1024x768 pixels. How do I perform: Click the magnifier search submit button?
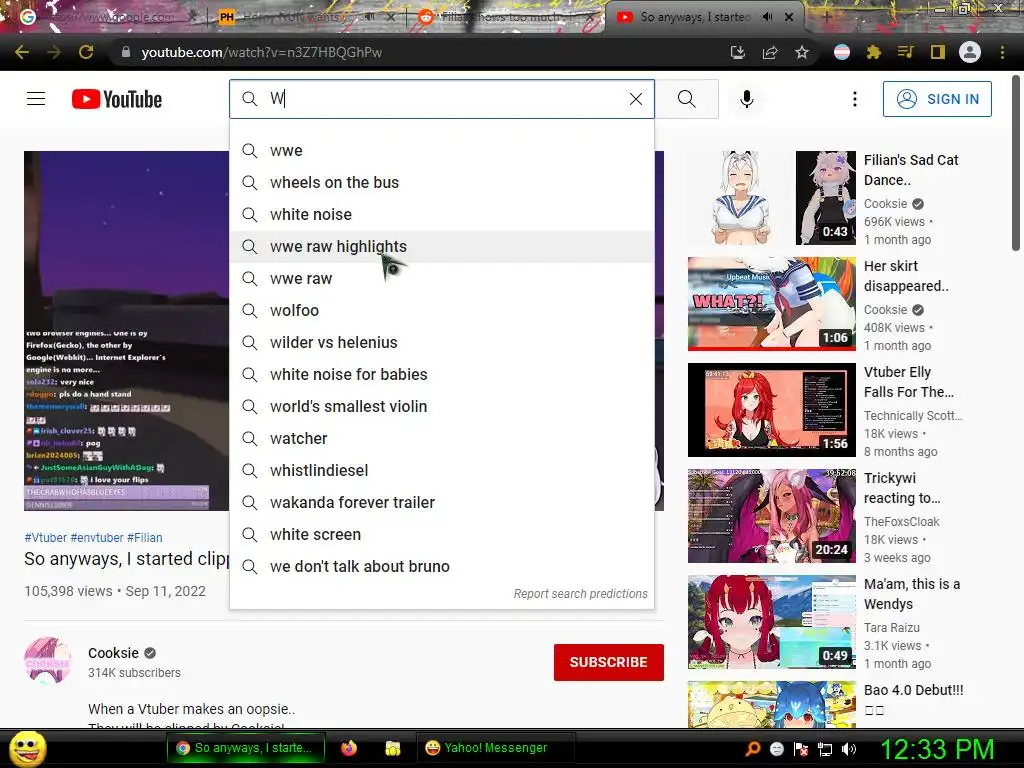coord(686,99)
